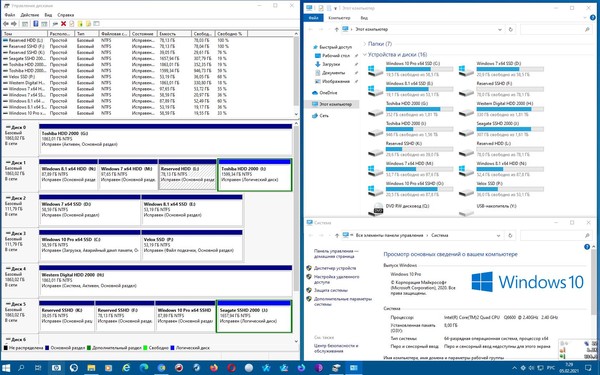Click the refresh button beside Explorer address bar
This screenshot has height=375, width=600.
click(510, 29)
